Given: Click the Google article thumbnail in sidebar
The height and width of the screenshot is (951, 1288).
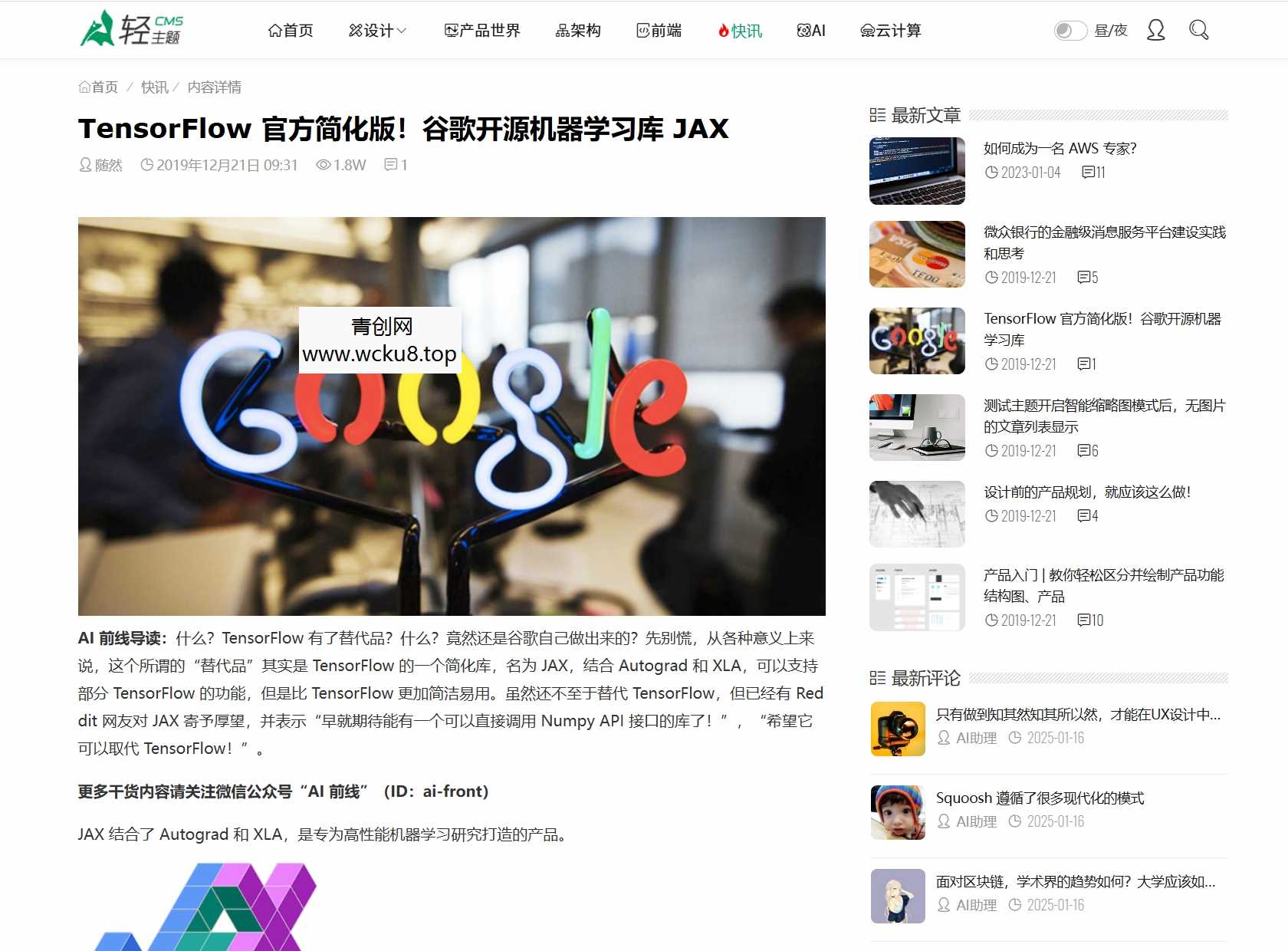Looking at the screenshot, I should tap(916, 341).
